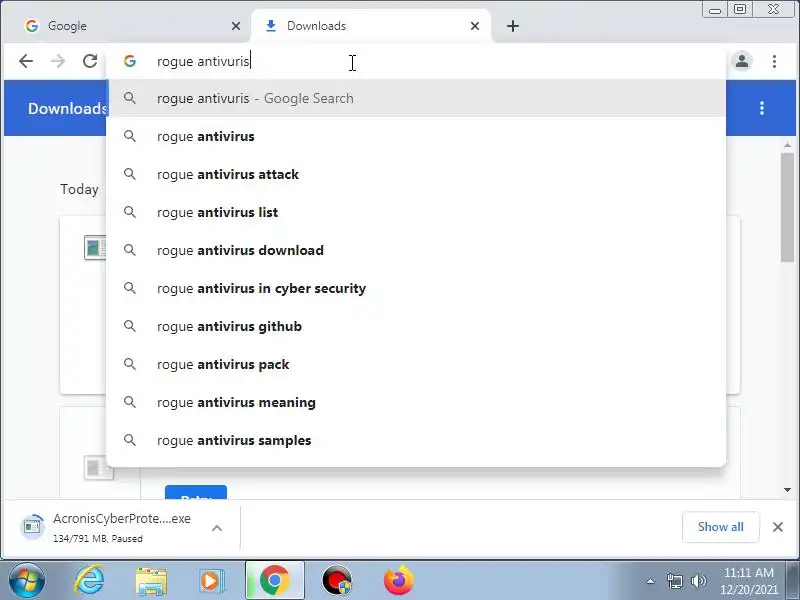Choose the 'rogue antivirus' suggestion
The image size is (800, 600).
(416, 136)
